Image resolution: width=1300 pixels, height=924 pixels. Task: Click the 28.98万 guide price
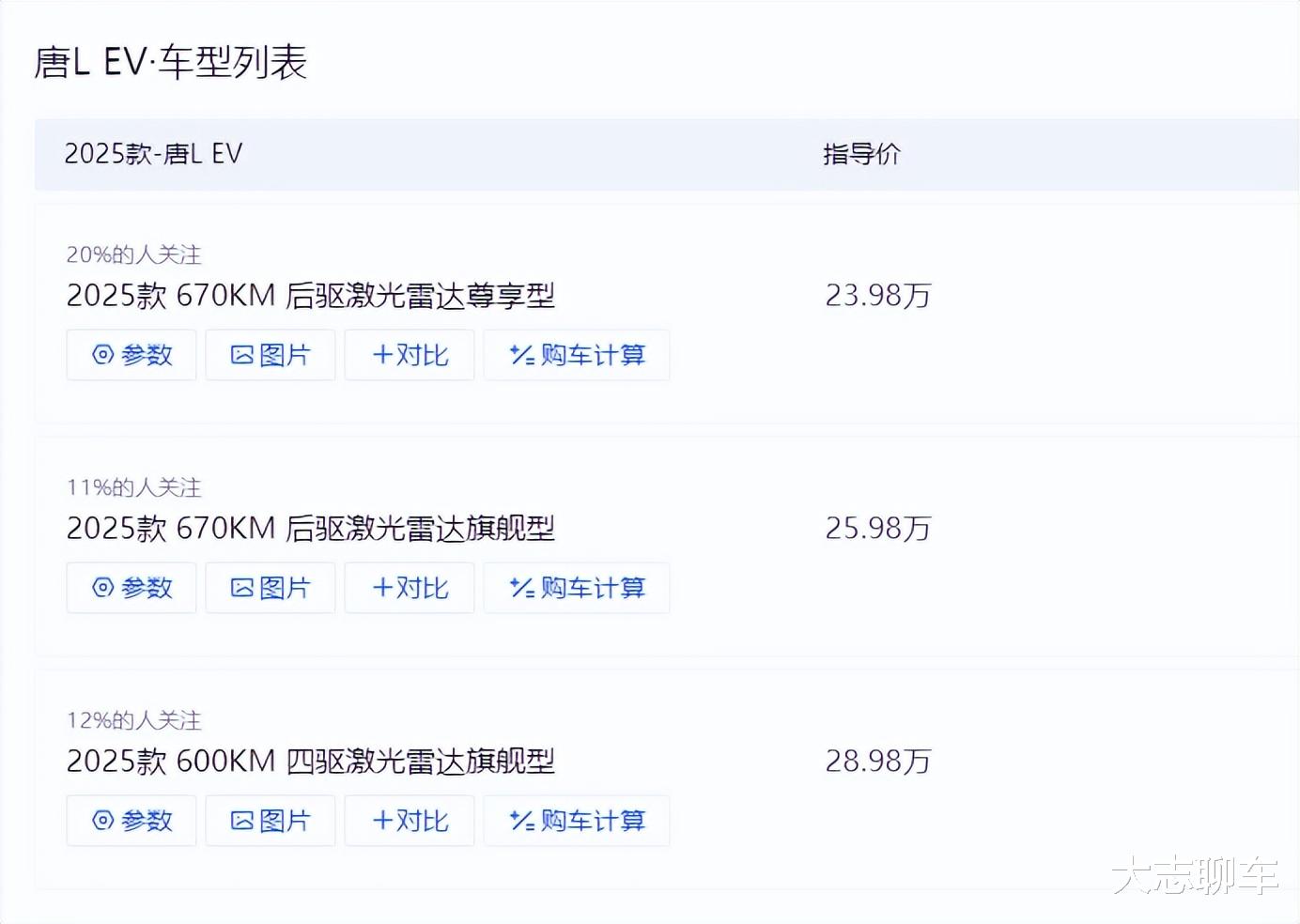pyautogui.click(x=877, y=762)
